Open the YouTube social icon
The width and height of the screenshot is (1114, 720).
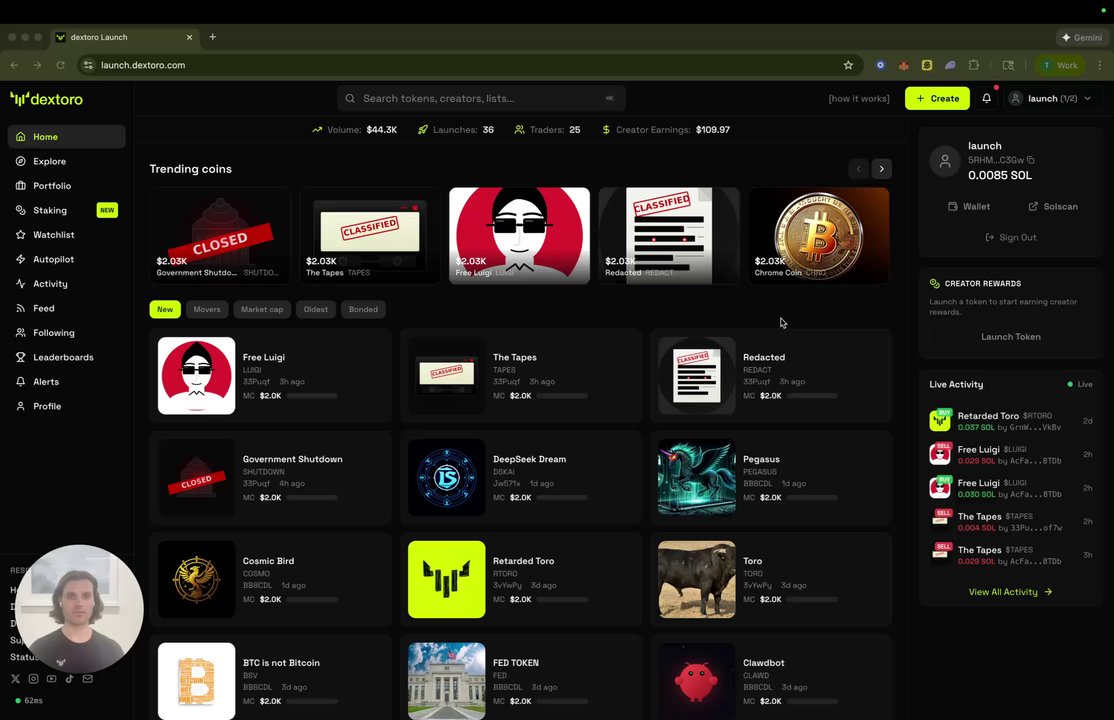(x=51, y=679)
